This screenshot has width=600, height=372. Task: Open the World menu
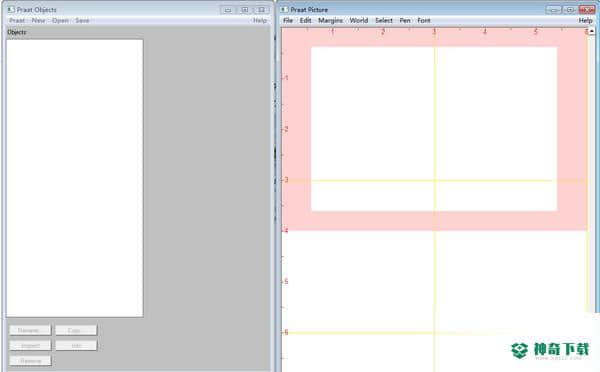click(x=359, y=21)
